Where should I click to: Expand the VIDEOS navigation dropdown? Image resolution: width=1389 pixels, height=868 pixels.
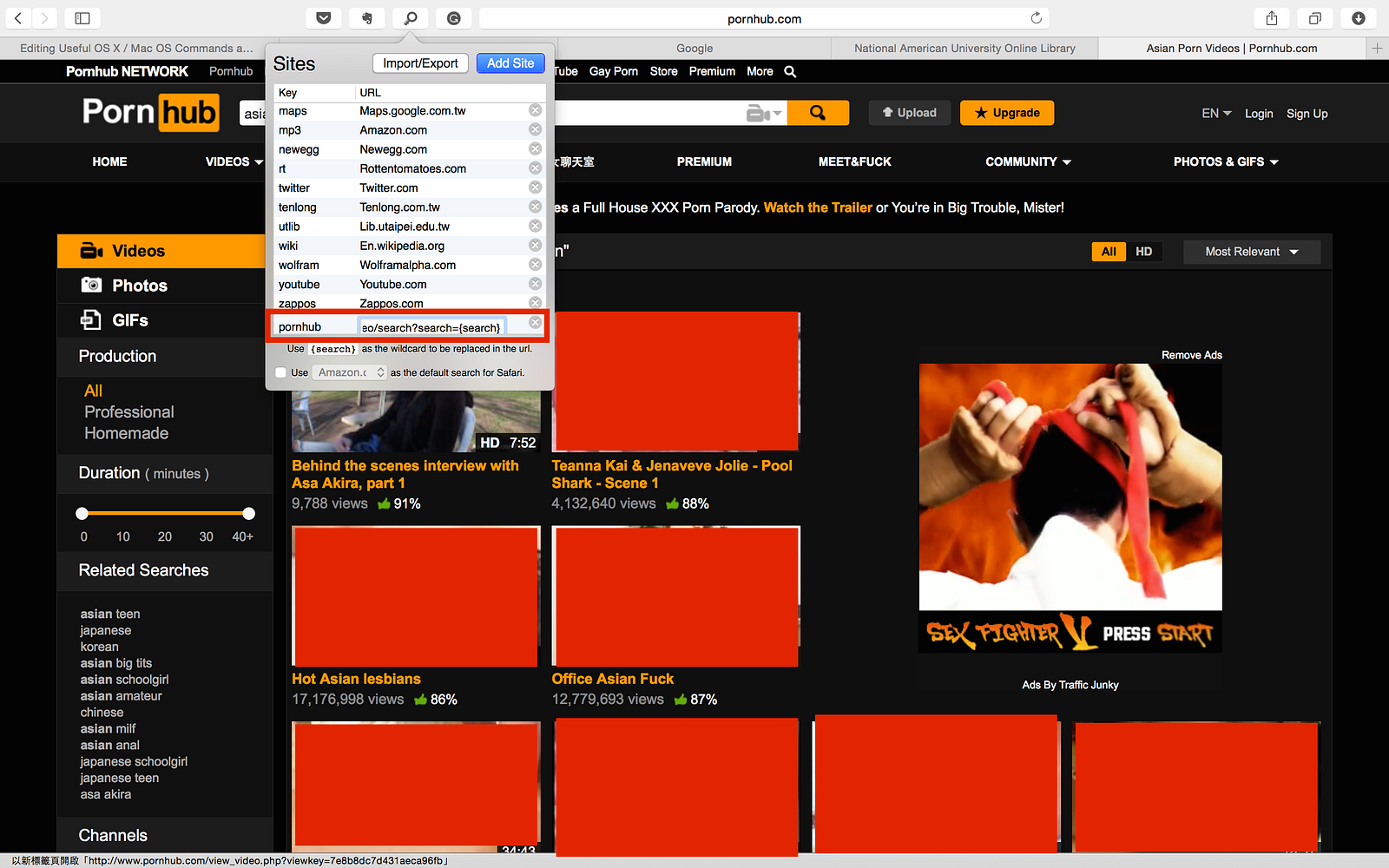(x=234, y=161)
